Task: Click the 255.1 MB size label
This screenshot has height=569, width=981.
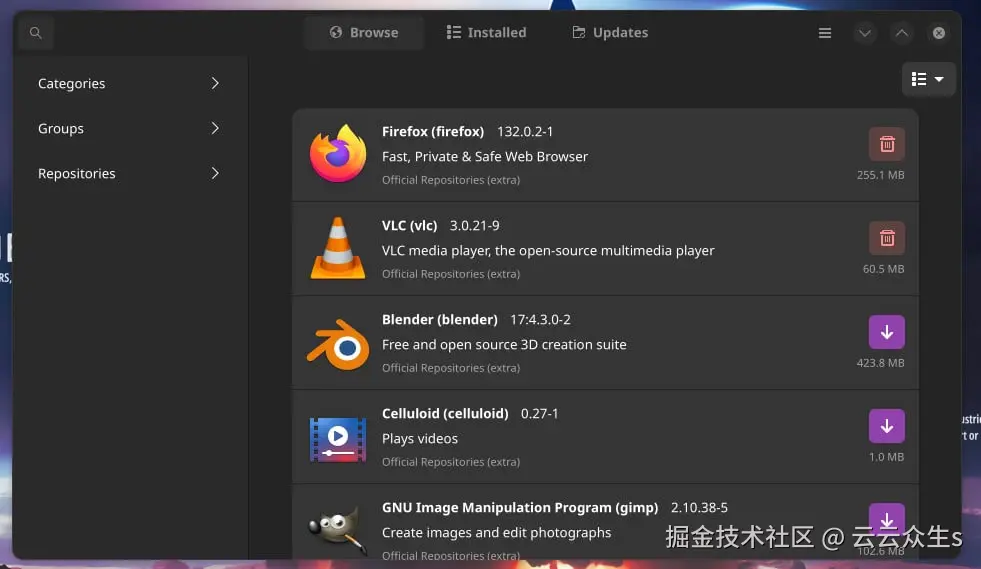Action: [880, 175]
